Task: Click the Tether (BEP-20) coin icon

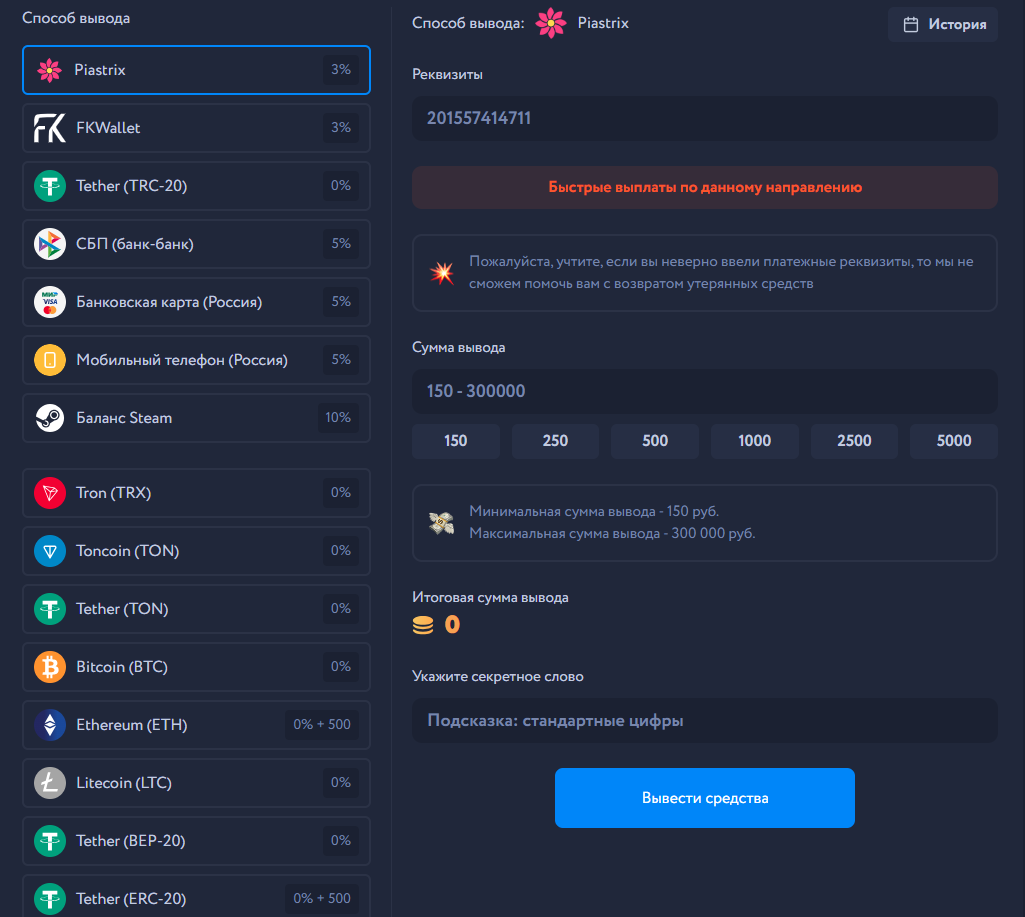Action: click(50, 841)
